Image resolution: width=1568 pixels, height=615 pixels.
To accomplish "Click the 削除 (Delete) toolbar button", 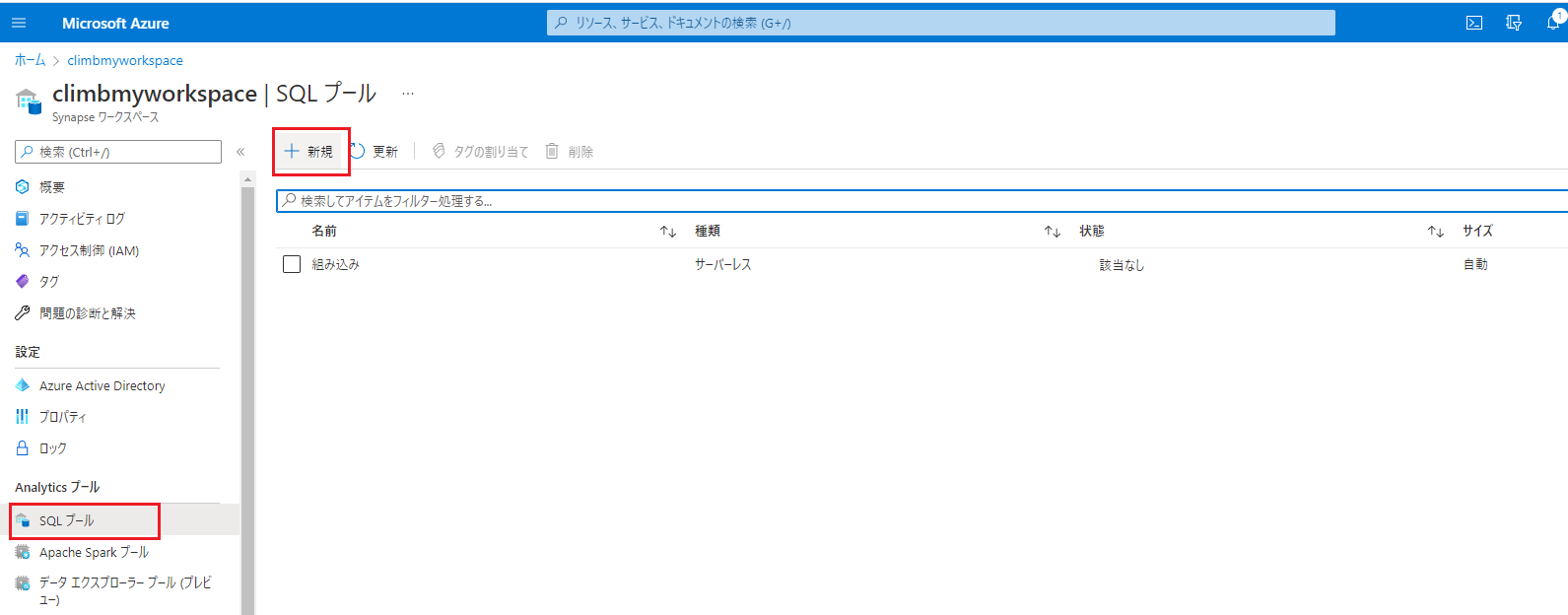I will (570, 152).
